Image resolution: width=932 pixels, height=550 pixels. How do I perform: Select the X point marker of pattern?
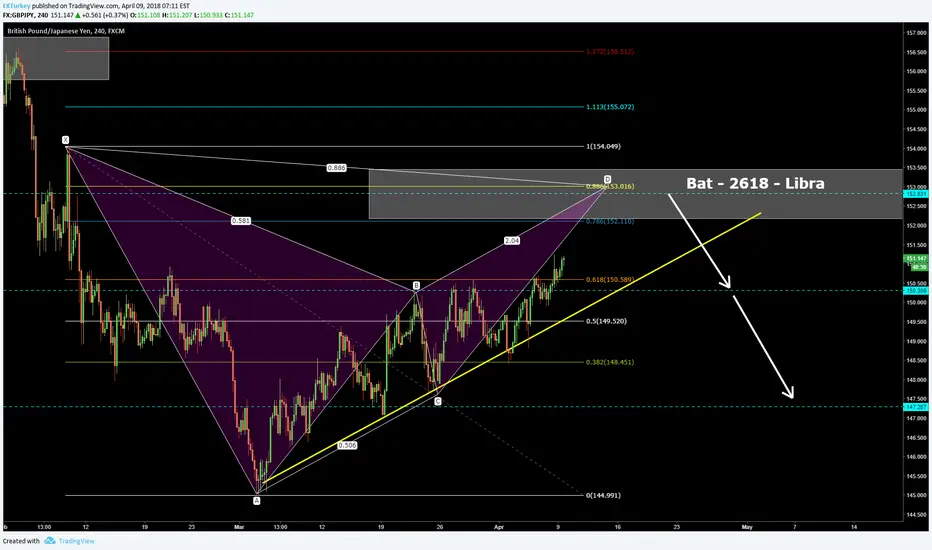click(x=66, y=140)
